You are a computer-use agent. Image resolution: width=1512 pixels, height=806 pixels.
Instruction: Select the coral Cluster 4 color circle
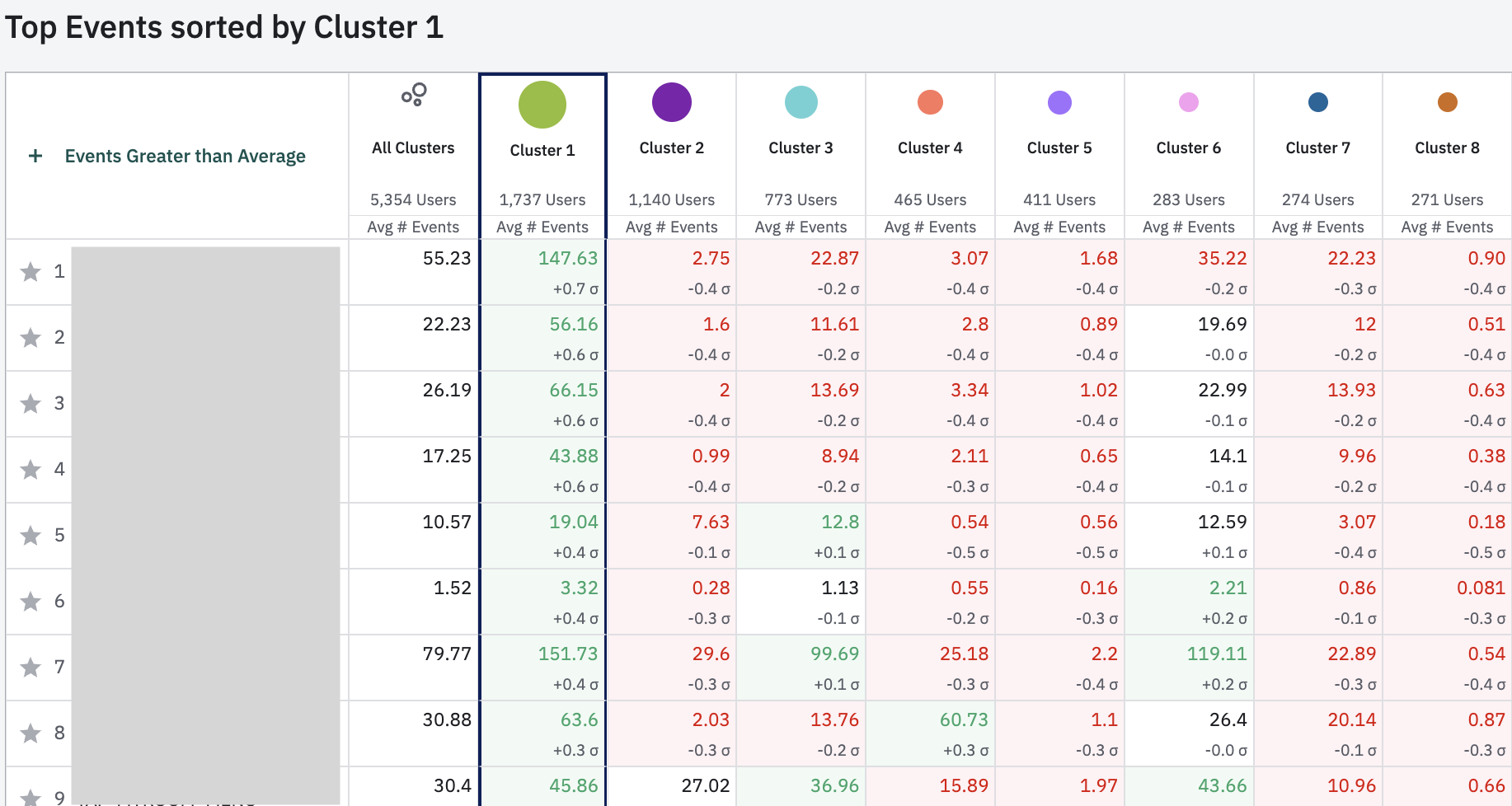930,102
